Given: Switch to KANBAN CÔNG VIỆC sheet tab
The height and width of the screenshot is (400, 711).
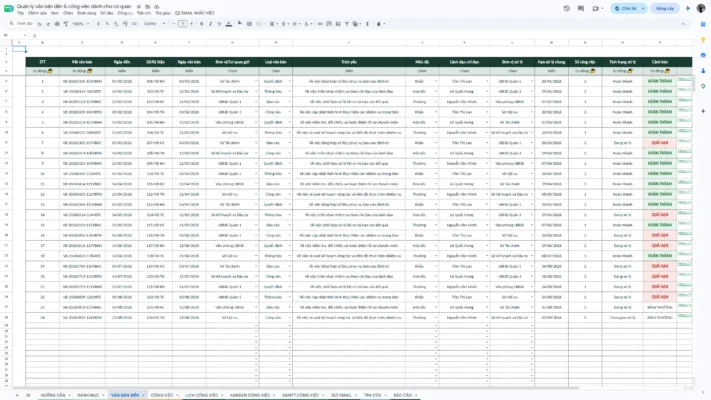Looking at the screenshot, I should tap(250, 395).
